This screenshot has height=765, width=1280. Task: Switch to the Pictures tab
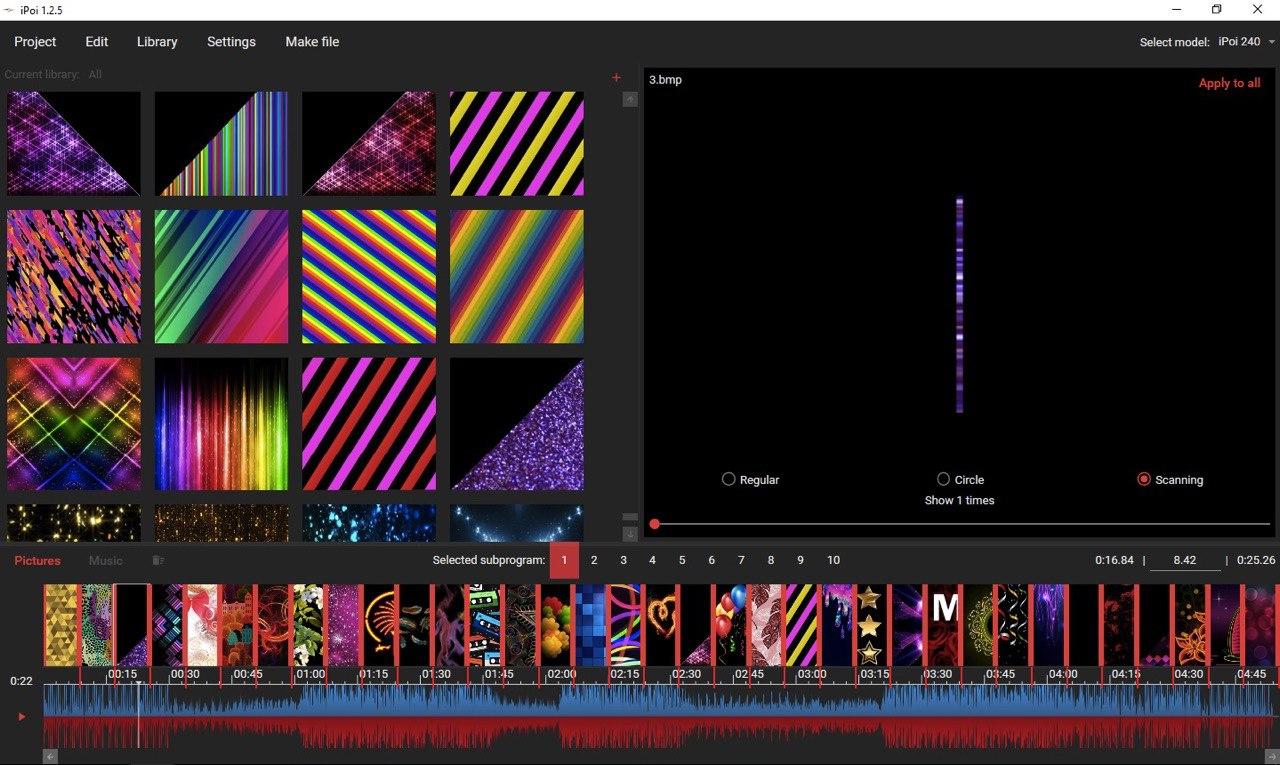pos(37,561)
